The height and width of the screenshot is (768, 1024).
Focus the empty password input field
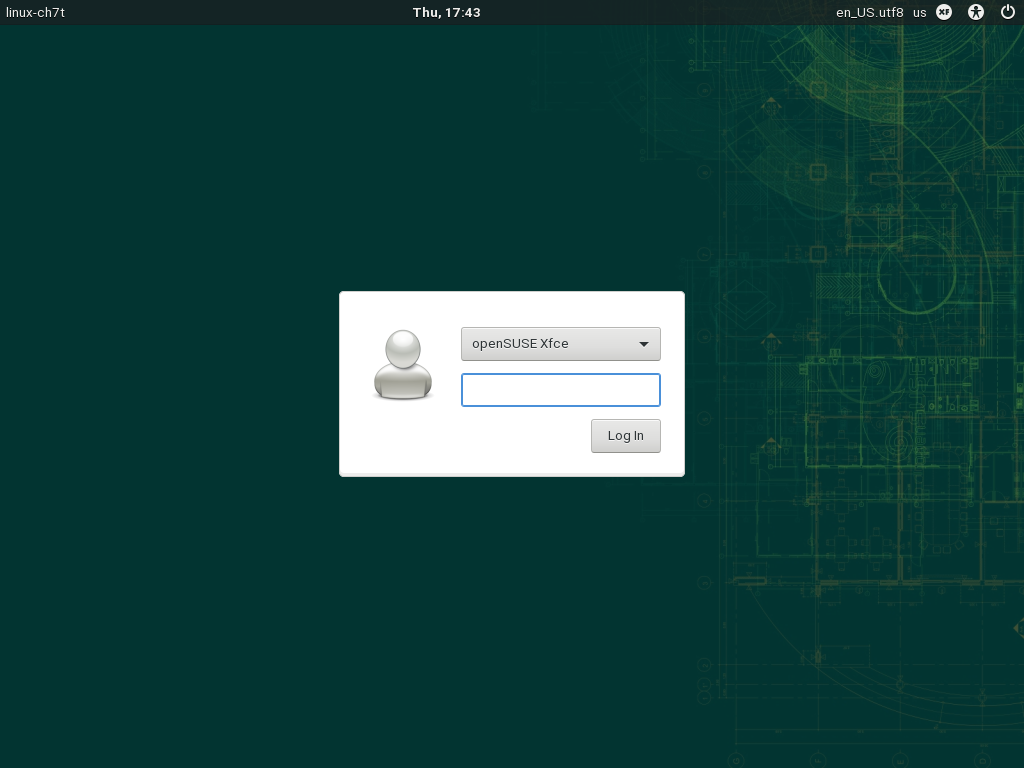pyautogui.click(x=560, y=390)
